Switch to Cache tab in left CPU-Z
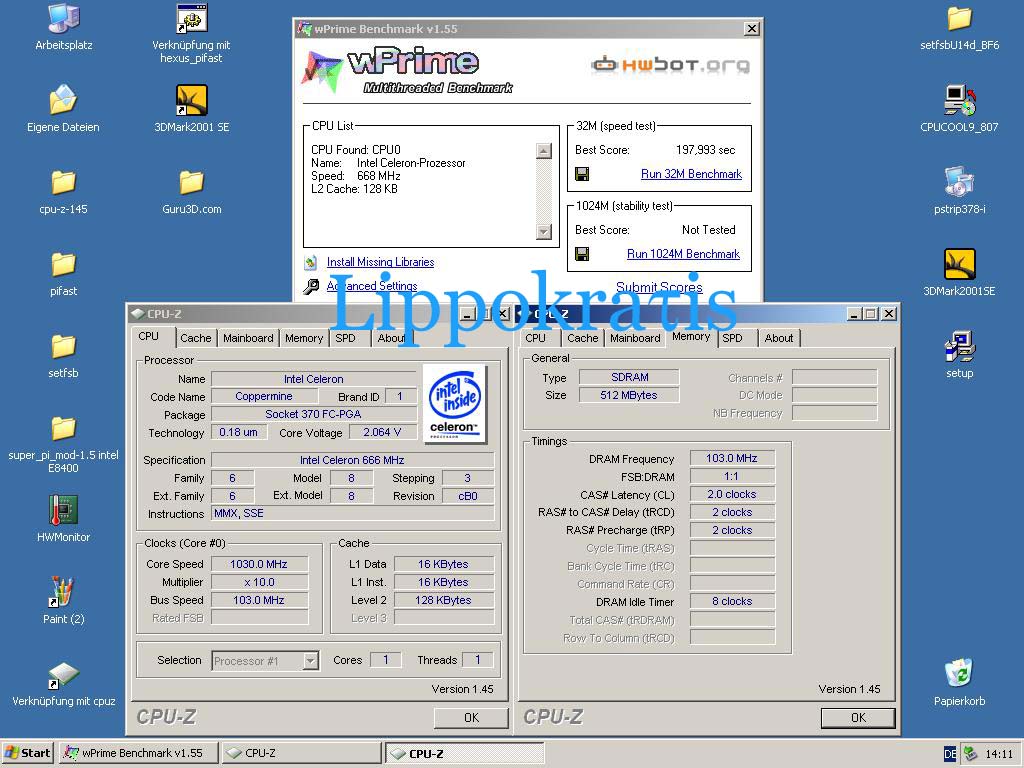 point(196,338)
